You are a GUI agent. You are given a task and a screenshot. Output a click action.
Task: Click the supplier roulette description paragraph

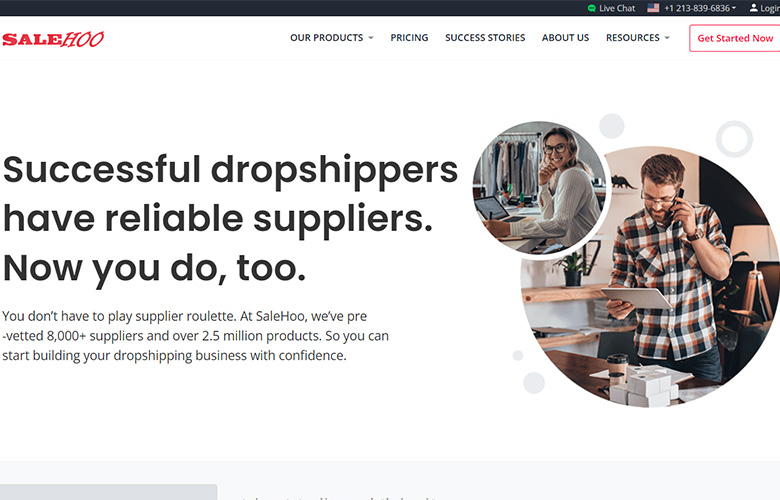(195, 336)
